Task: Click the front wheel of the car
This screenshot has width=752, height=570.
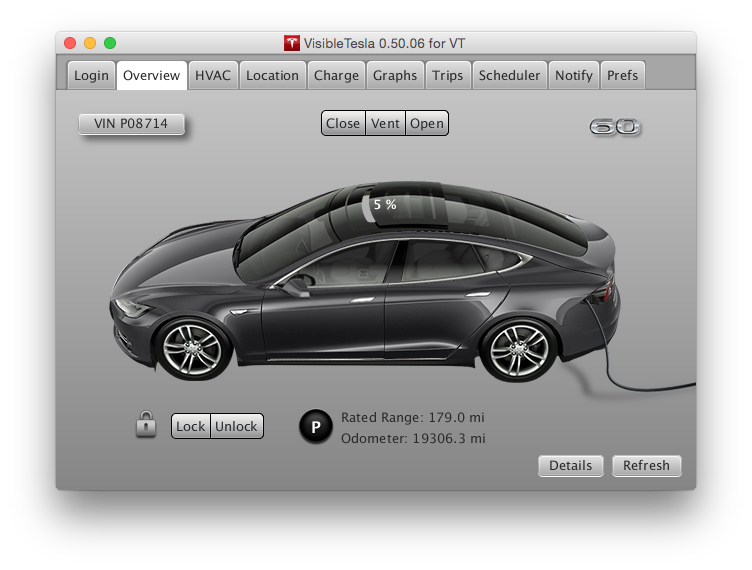Action: click(193, 349)
